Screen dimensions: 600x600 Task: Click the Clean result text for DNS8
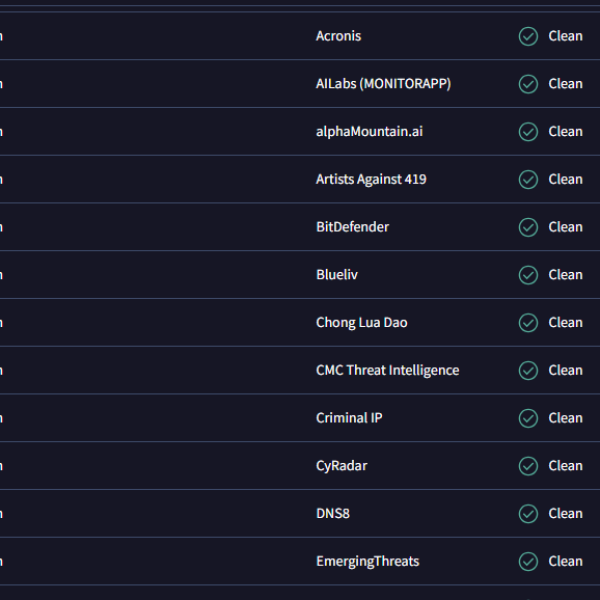pyautogui.click(x=565, y=514)
